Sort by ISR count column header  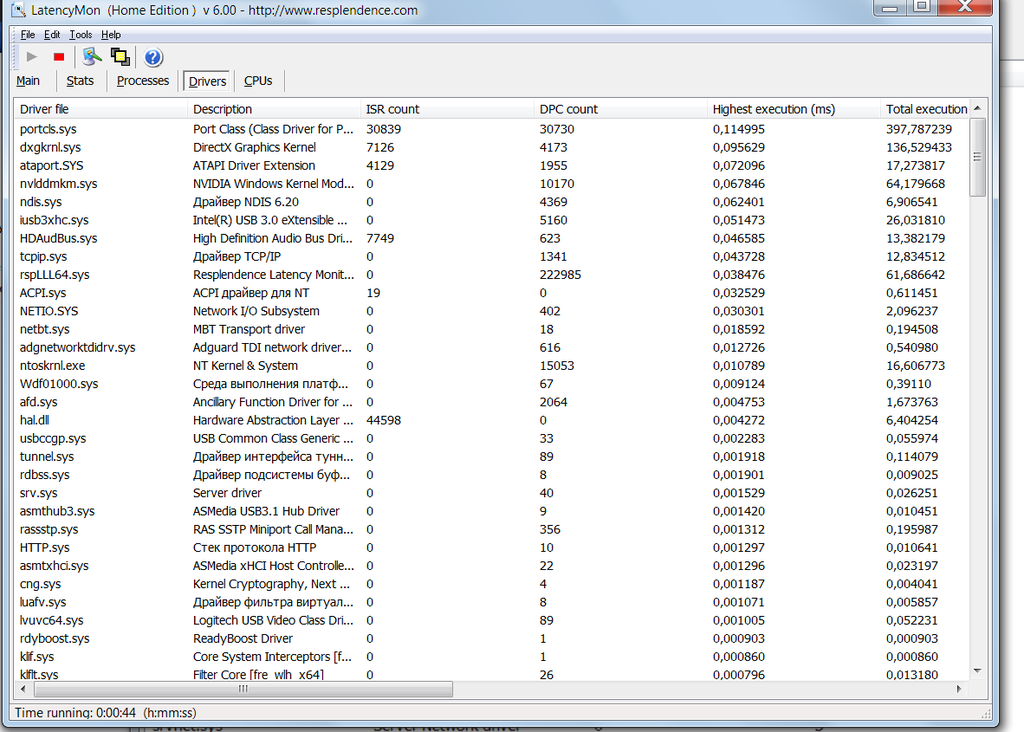tap(447, 109)
